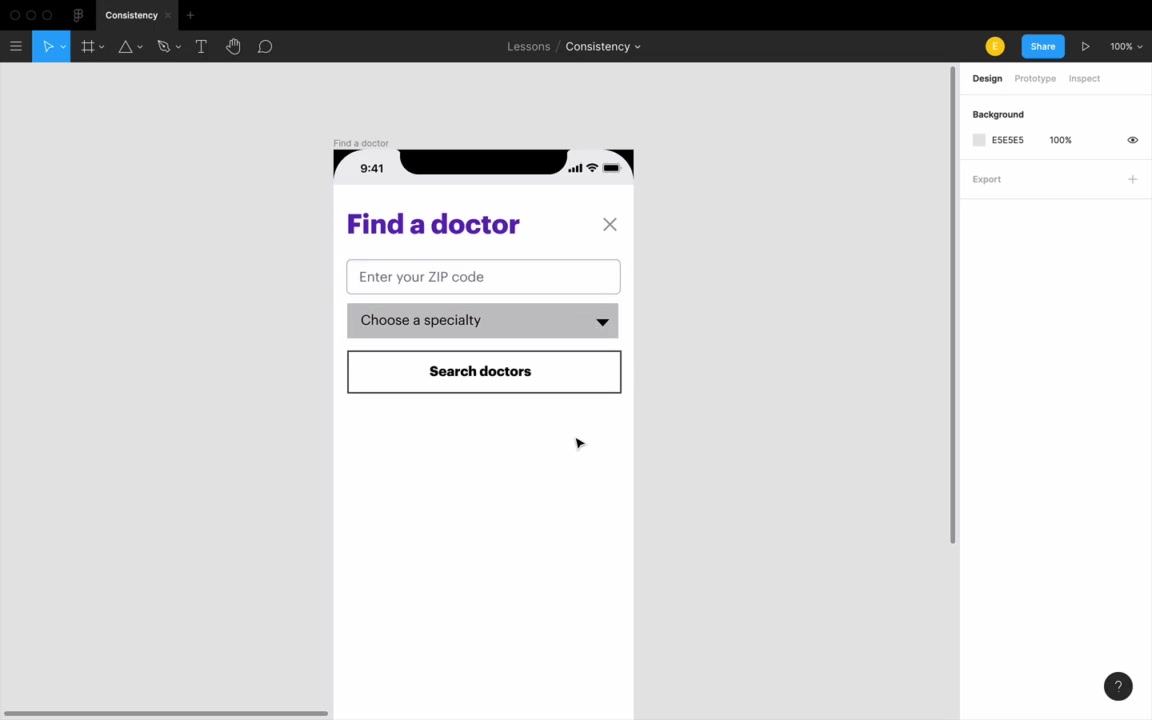The width and height of the screenshot is (1152, 720).
Task: Click the canvas horizontal scrollbar
Action: pyautogui.click(x=165, y=713)
